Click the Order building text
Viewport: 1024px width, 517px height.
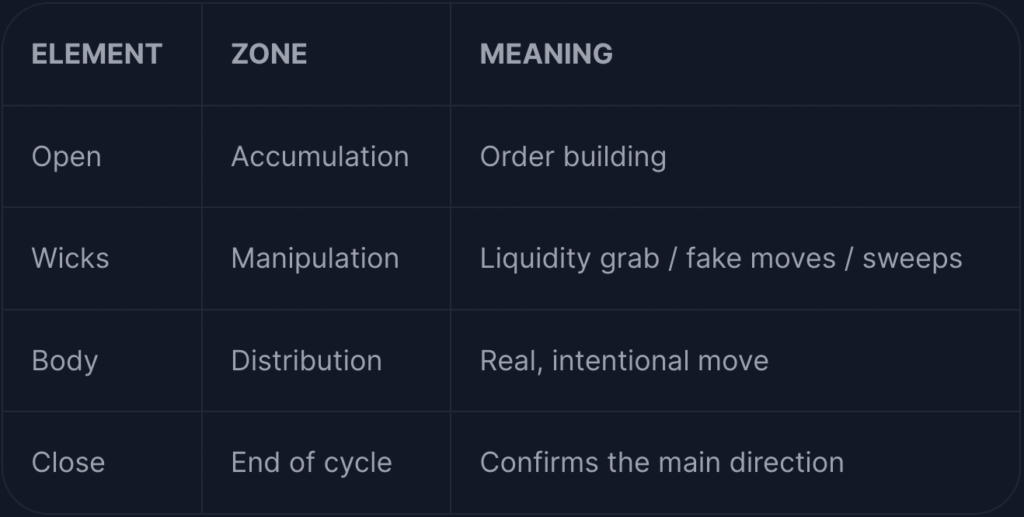click(573, 157)
